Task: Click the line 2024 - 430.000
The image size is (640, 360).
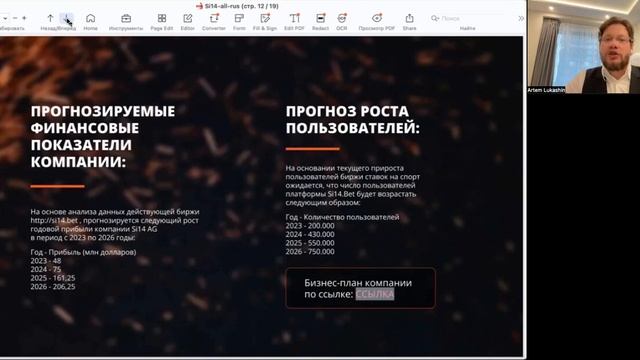Action: click(x=310, y=234)
